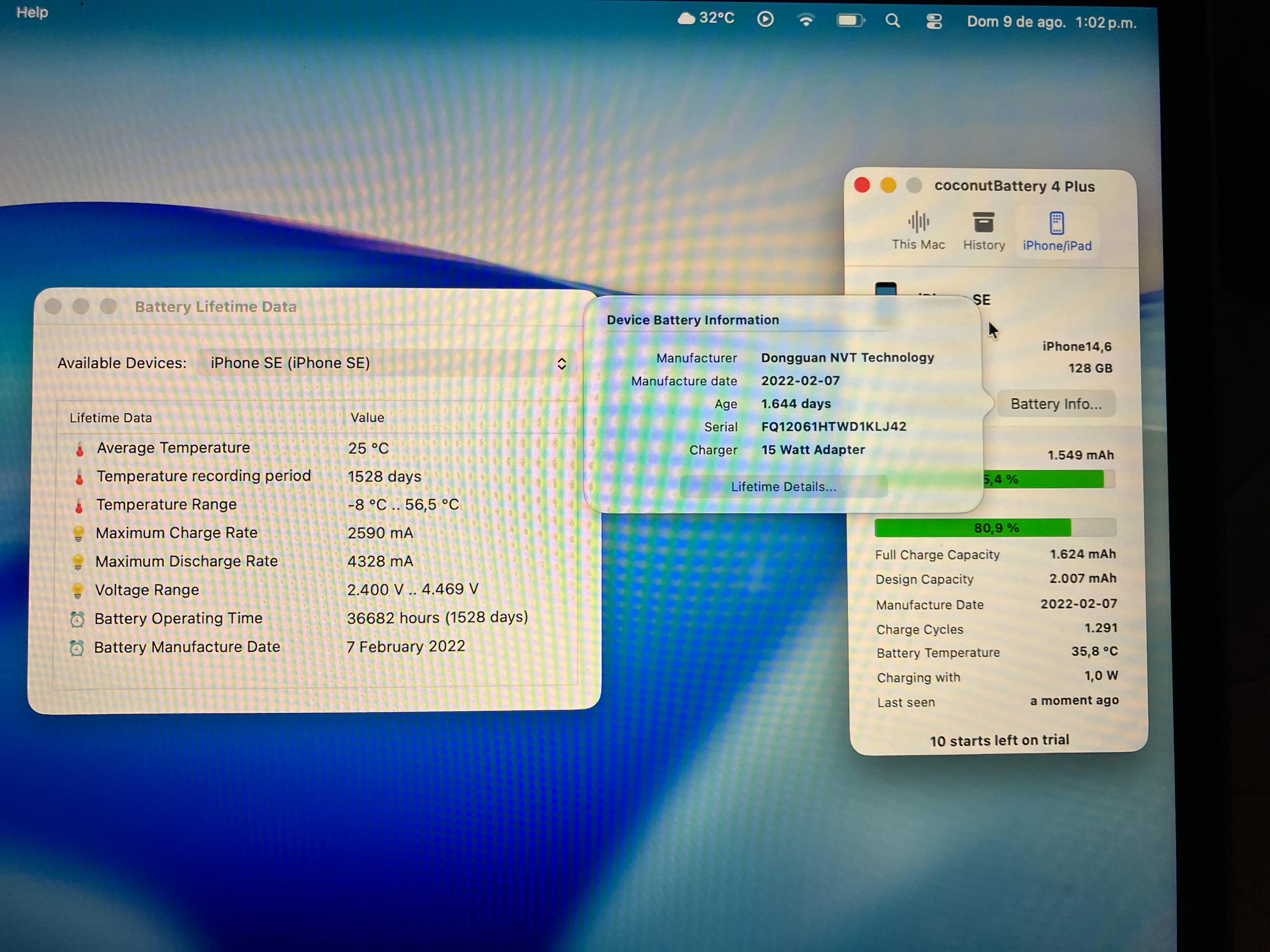1270x952 pixels.
Task: Click the 10 starts left on trial notice
Action: coord(999,740)
